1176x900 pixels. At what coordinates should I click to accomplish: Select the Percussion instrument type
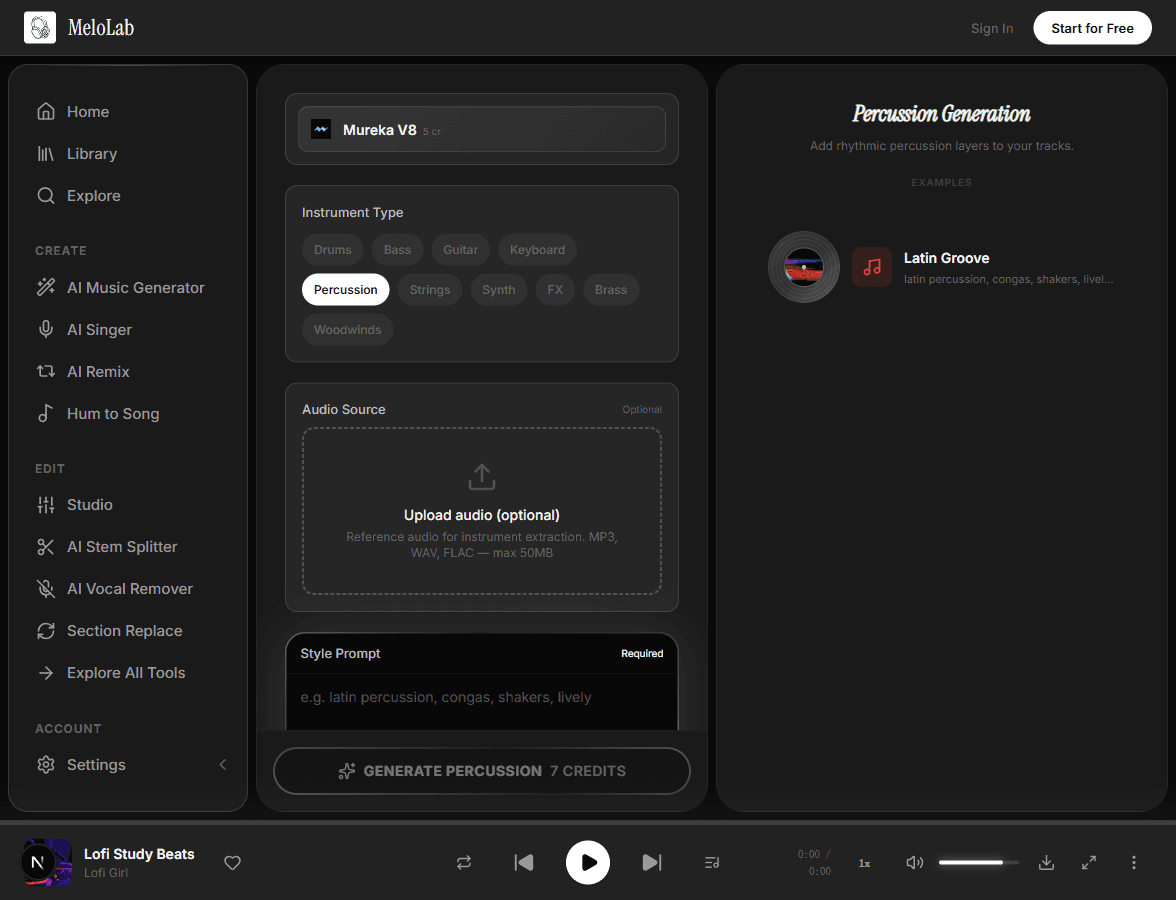pyautogui.click(x=345, y=290)
